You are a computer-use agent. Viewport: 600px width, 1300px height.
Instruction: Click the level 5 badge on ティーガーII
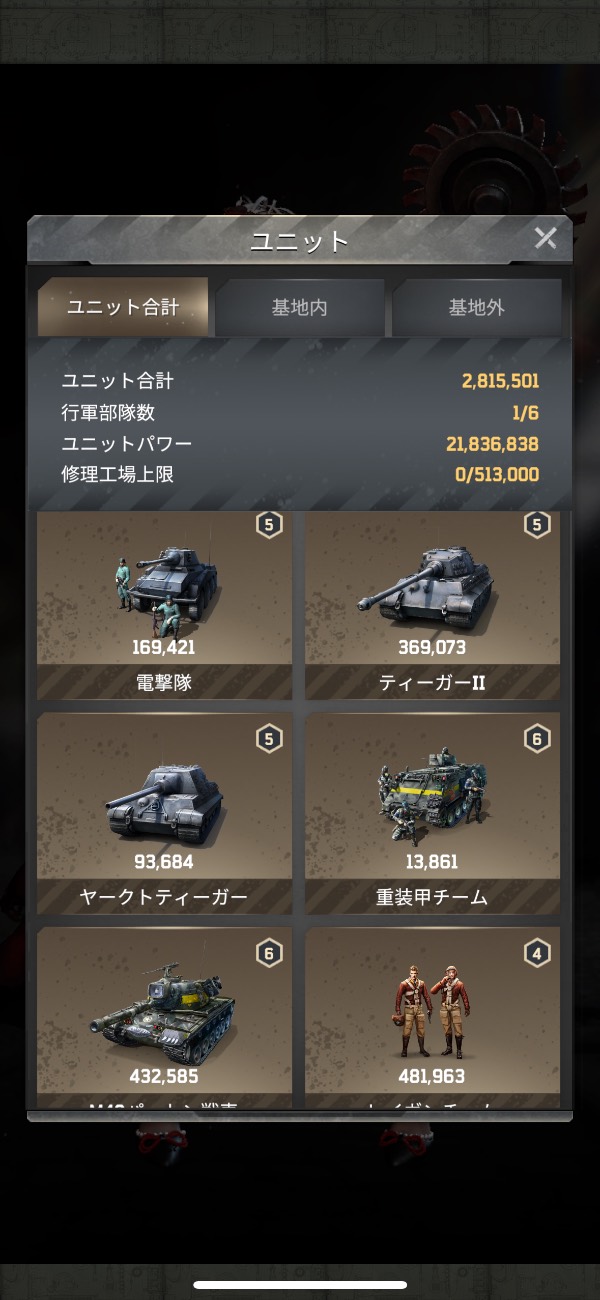tap(537, 524)
